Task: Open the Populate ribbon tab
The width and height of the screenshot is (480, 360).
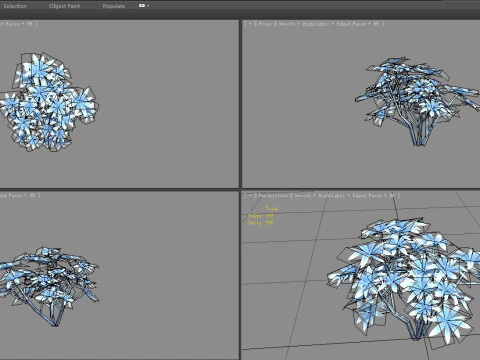Action: point(114,6)
